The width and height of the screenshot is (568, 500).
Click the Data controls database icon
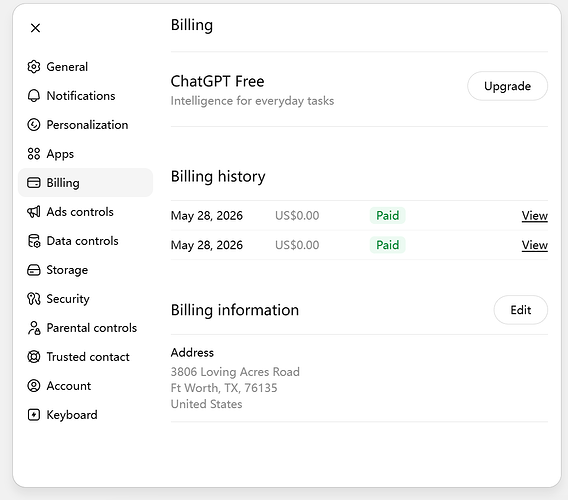tap(34, 241)
